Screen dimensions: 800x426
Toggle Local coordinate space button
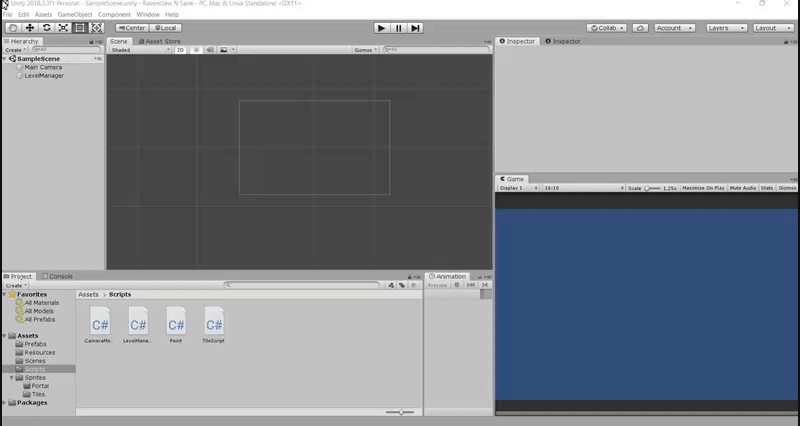[x=166, y=28]
